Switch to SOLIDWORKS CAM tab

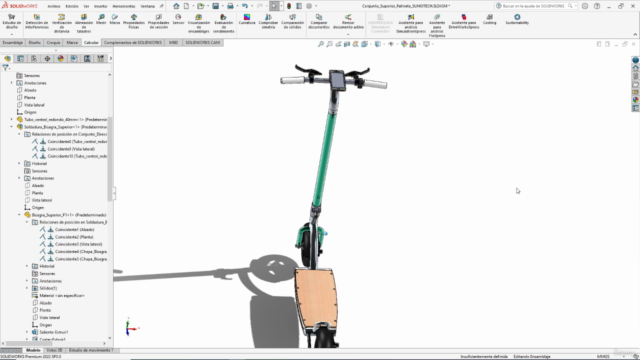pyautogui.click(x=203, y=42)
